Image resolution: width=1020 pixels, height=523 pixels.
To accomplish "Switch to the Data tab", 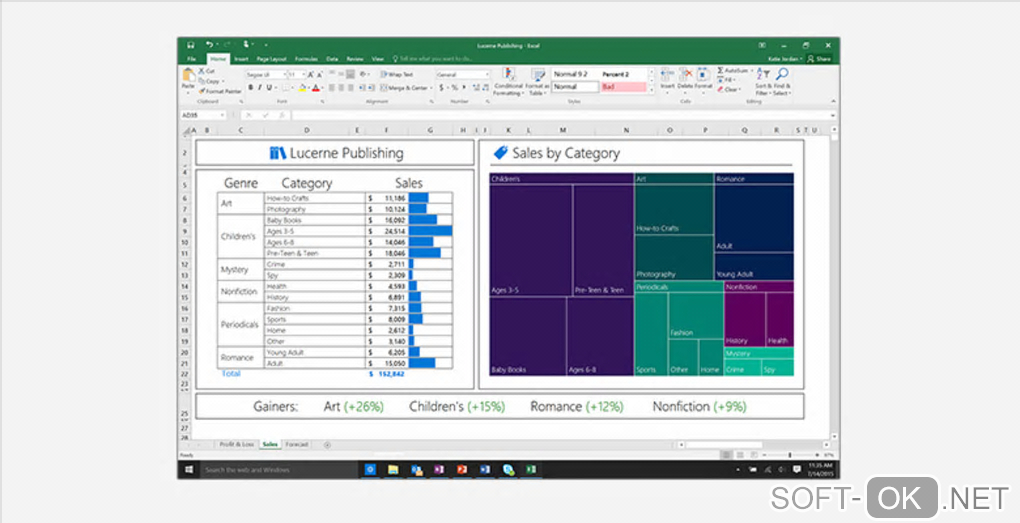I will pos(332,59).
